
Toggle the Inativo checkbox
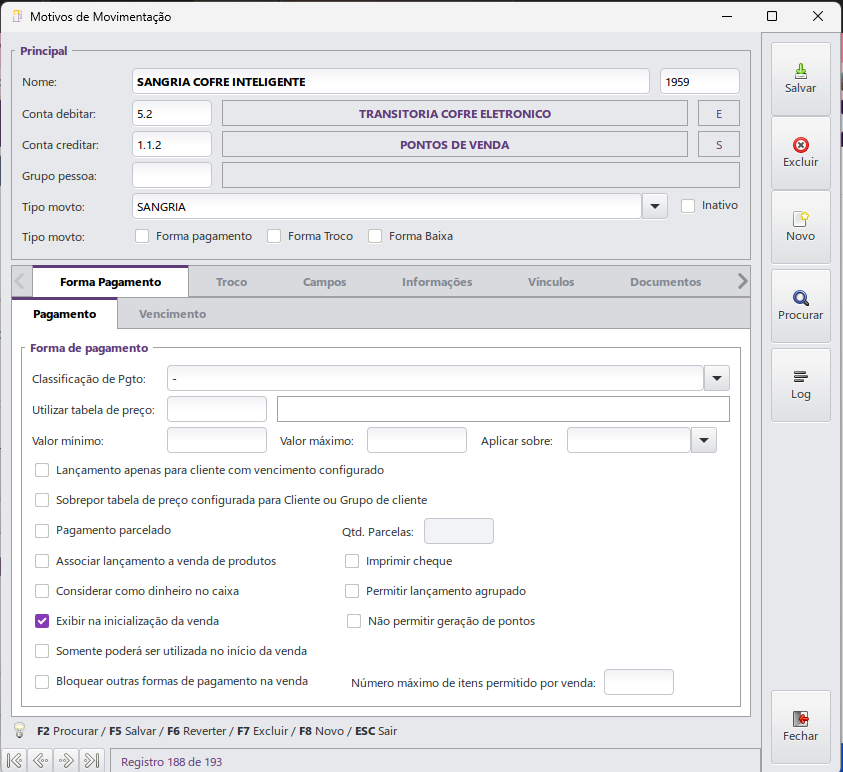pos(688,206)
